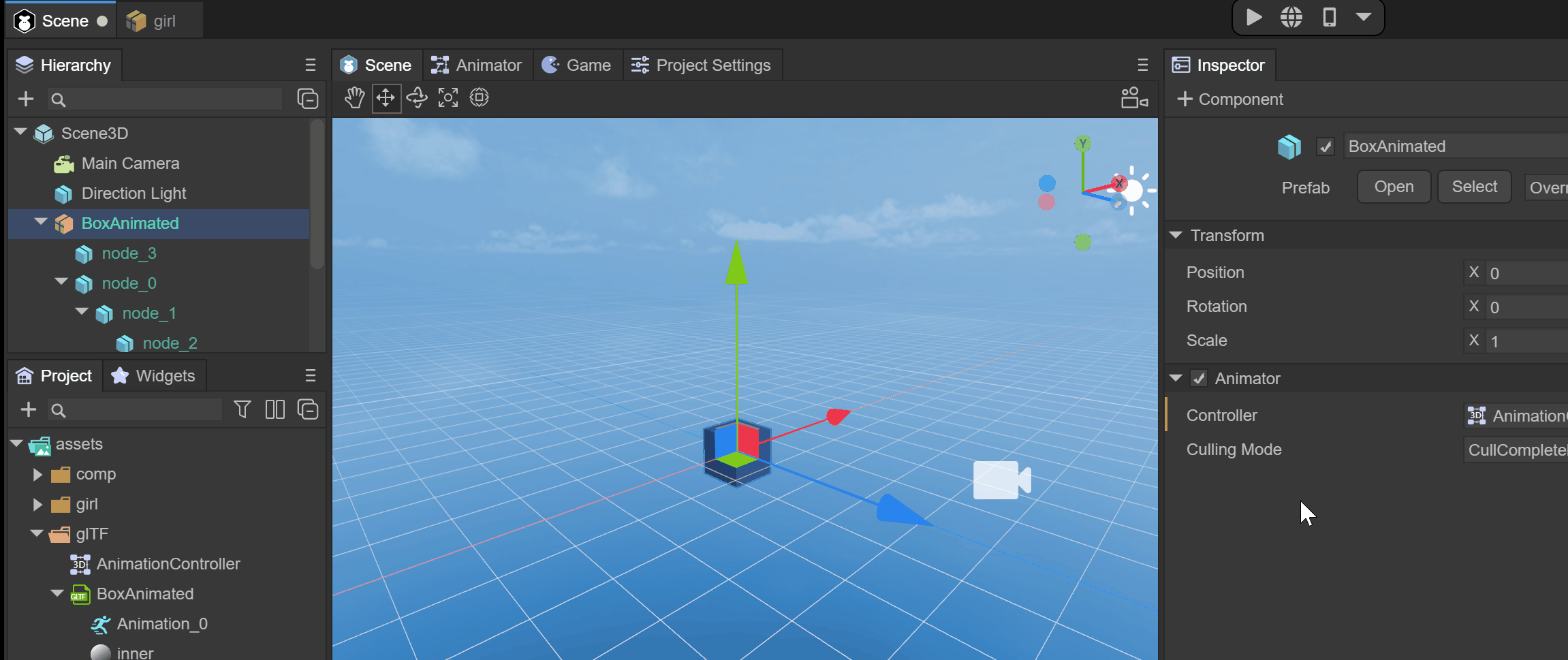Click the Project panel filter icon
Screen dimensions: 1568x660
tap(242, 409)
